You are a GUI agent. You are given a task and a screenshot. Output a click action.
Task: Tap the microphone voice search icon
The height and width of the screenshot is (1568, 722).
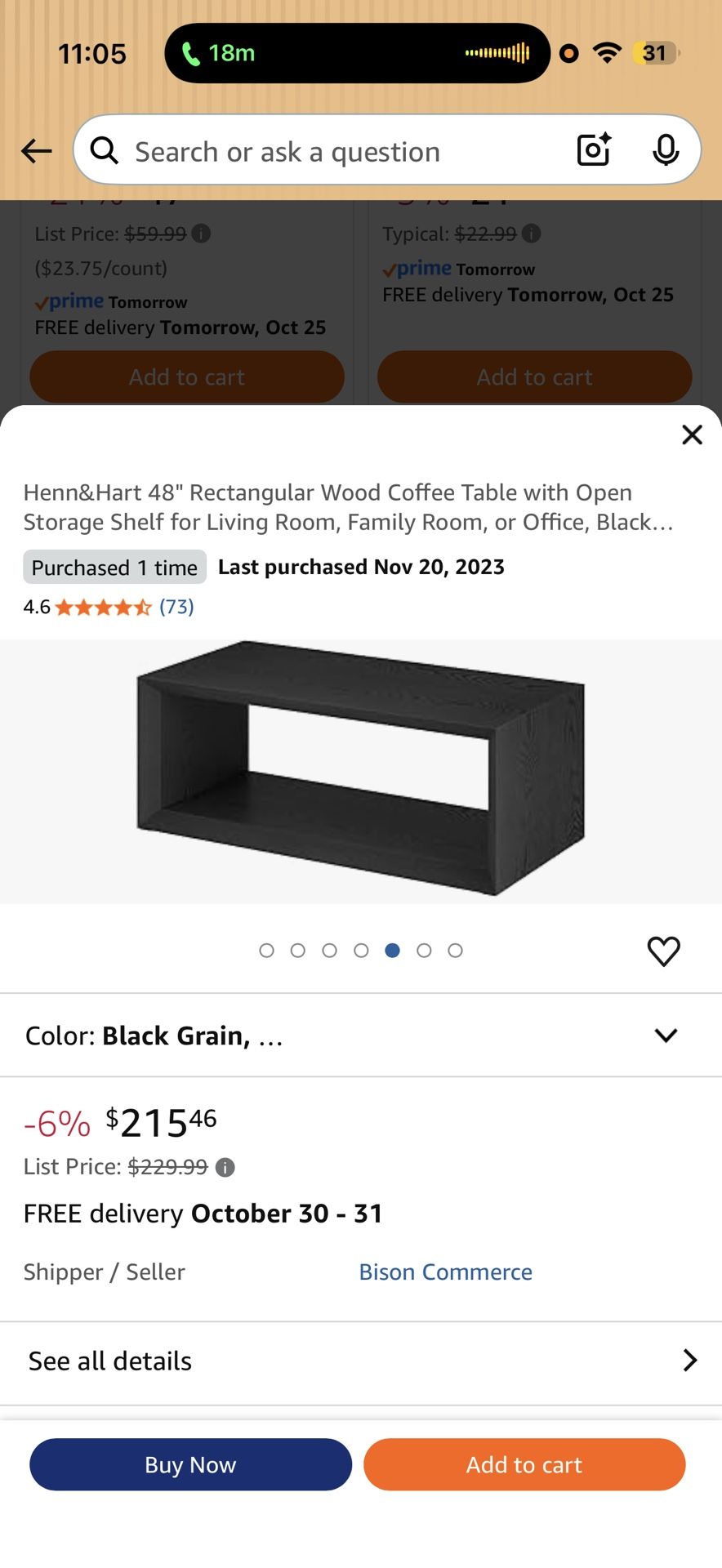(x=666, y=149)
